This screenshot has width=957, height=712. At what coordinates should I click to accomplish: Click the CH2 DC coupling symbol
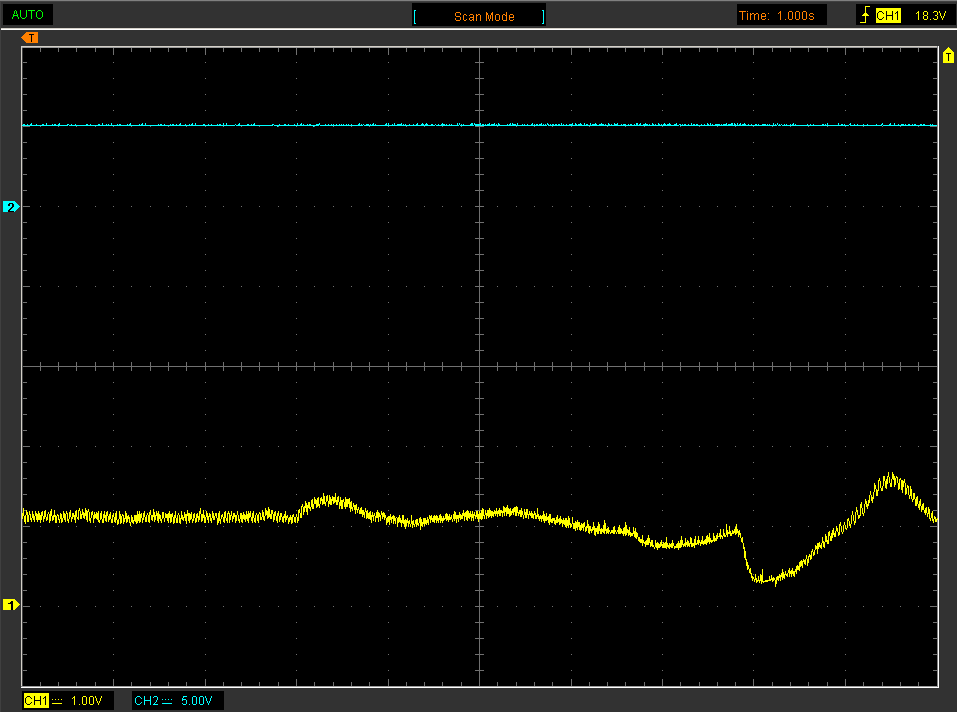tap(167, 701)
